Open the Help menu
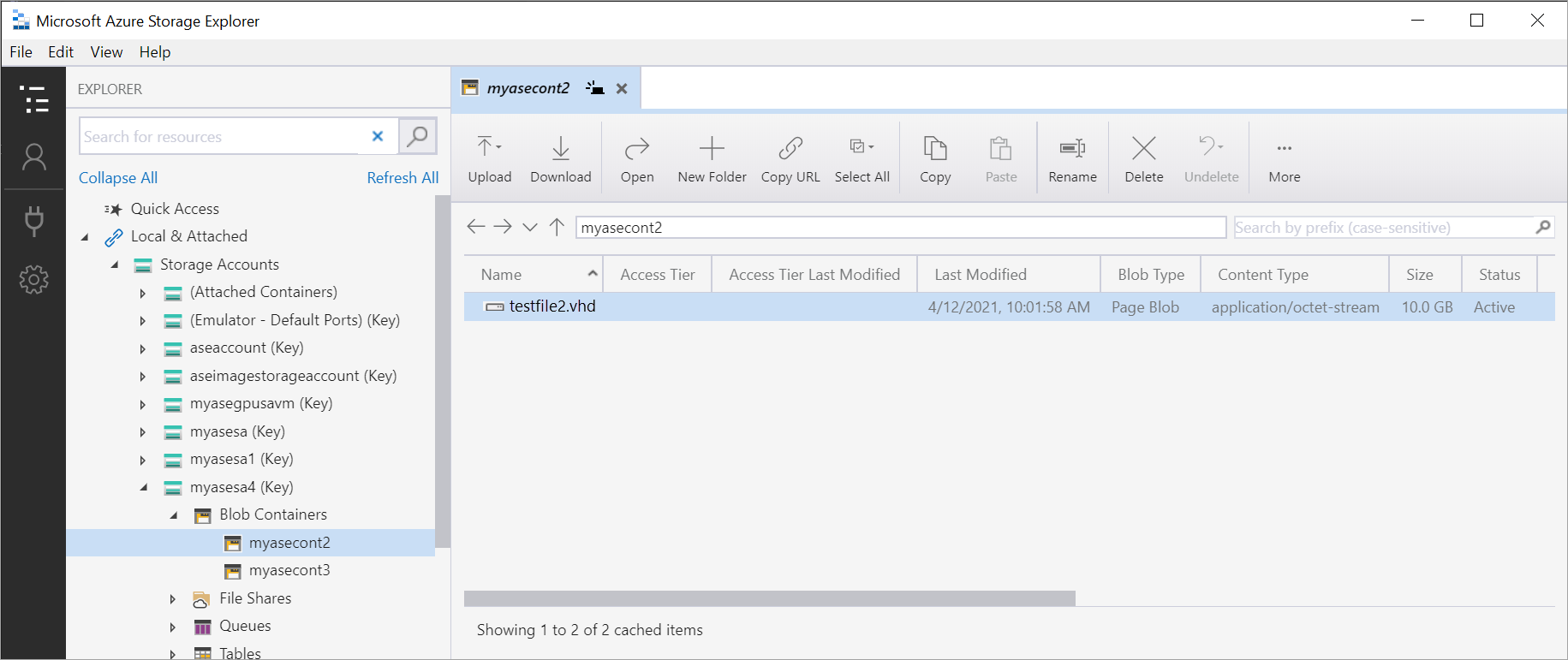 (x=155, y=52)
